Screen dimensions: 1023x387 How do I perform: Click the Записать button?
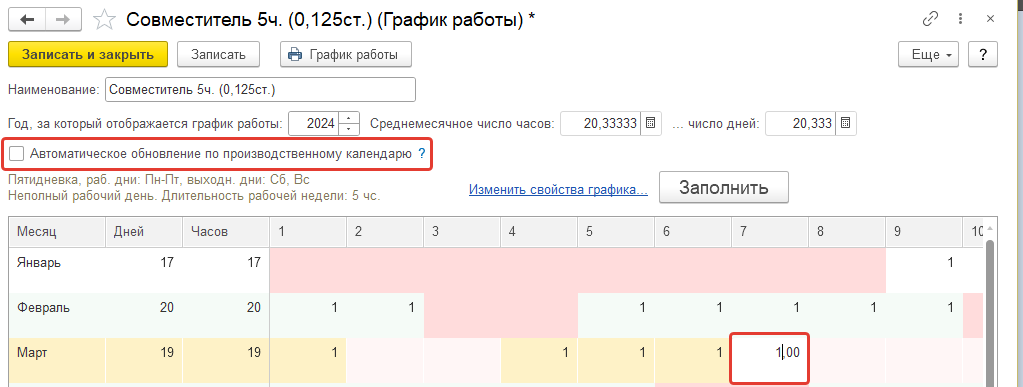coord(219,54)
